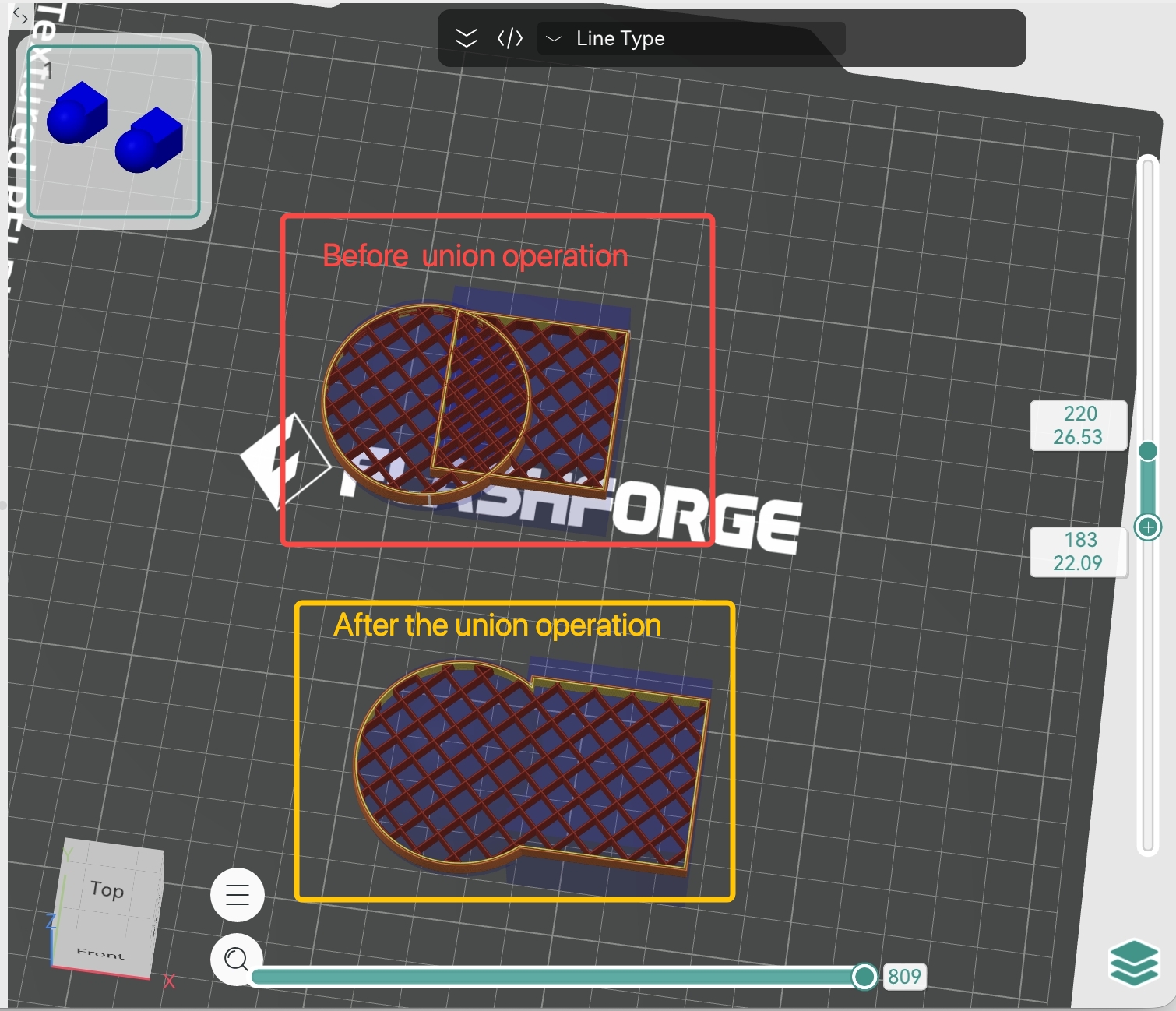Image resolution: width=1176 pixels, height=1011 pixels.
Task: Switch to Top view on the view cube
Action: (x=107, y=889)
